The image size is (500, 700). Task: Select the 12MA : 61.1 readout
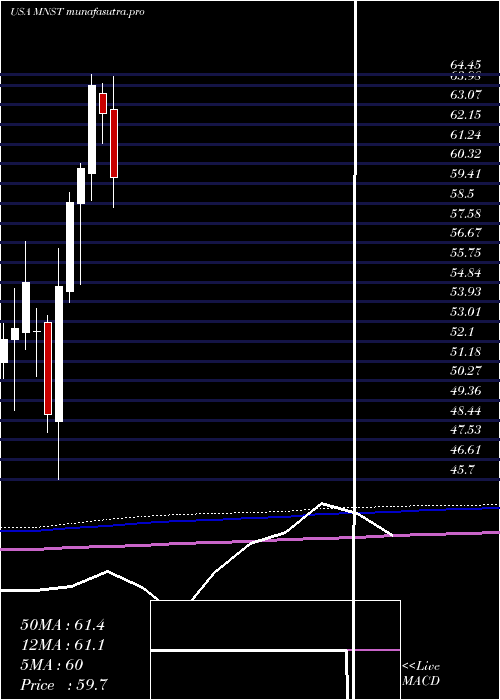pyautogui.click(x=62, y=645)
